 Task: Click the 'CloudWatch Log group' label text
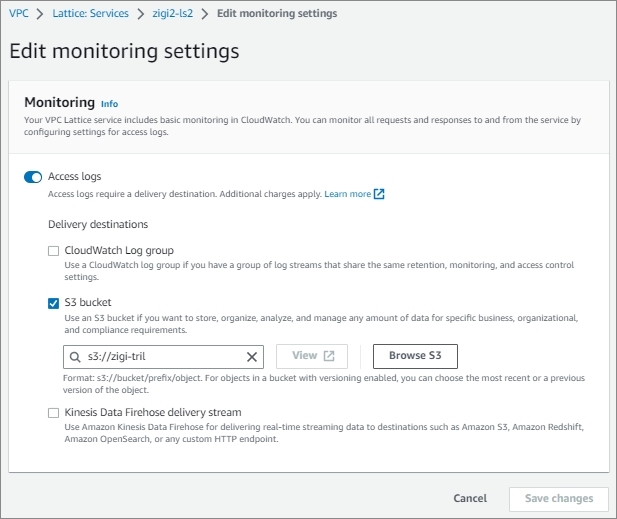click(x=119, y=250)
